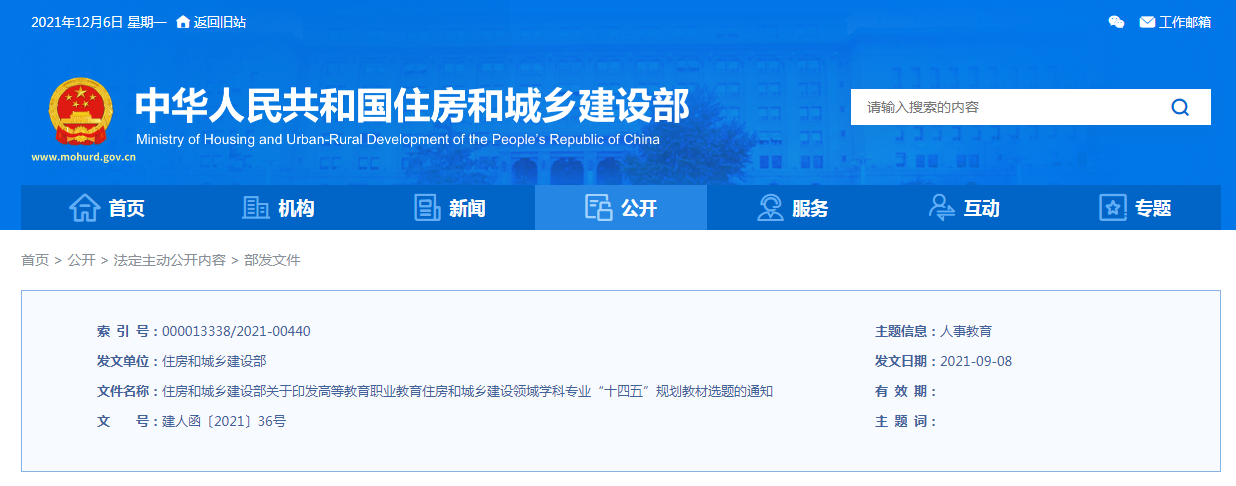Click the www.mohurd.gov.cn site address
This screenshot has width=1236, height=486.
(83, 157)
